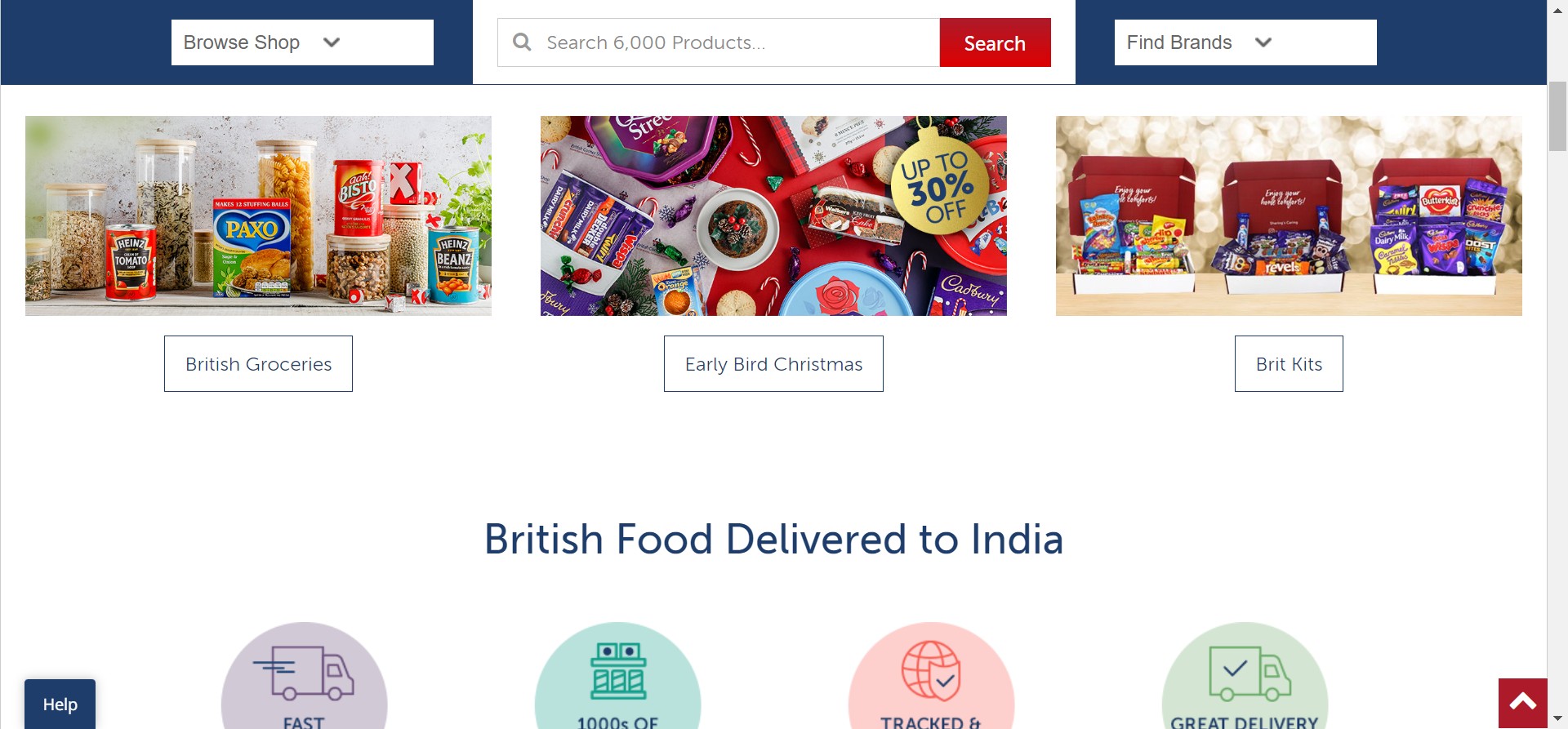This screenshot has width=1568, height=729.
Task: Click the fast delivery truck icon
Action: coord(304,673)
